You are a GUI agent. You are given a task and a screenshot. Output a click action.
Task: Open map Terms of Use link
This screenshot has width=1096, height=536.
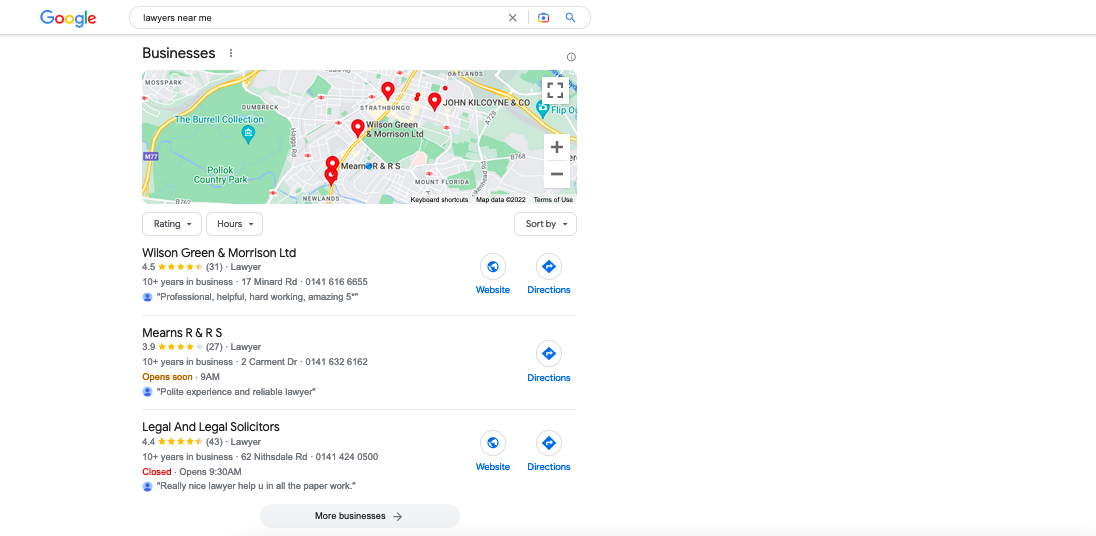click(553, 200)
